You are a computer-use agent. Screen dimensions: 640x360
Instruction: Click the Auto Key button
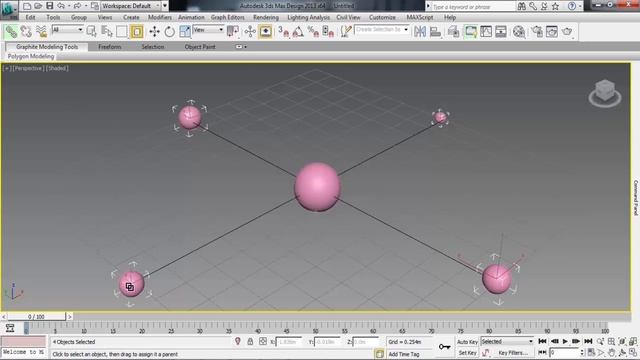pyautogui.click(x=467, y=342)
